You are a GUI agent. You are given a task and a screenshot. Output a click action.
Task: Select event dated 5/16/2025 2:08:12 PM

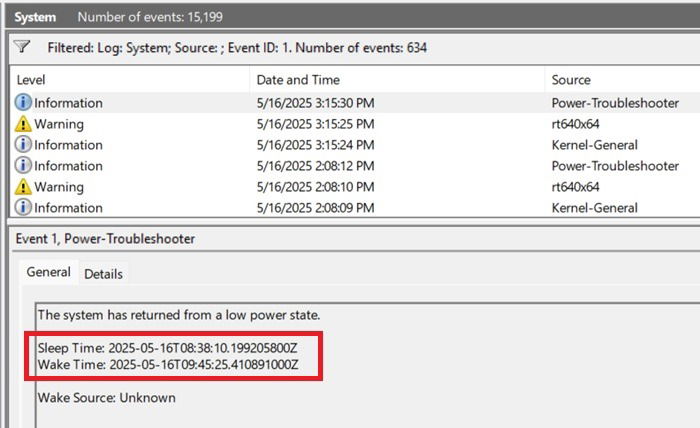click(x=316, y=166)
